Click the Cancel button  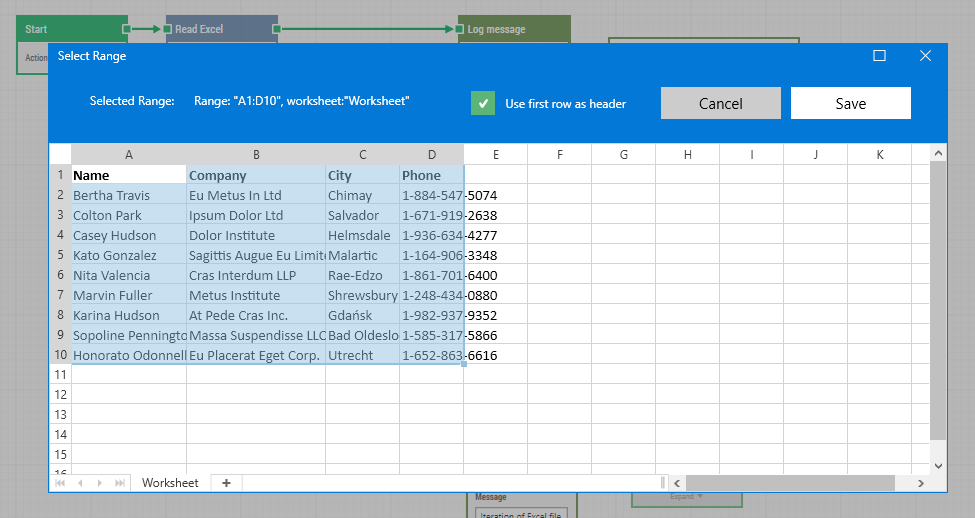(x=721, y=103)
